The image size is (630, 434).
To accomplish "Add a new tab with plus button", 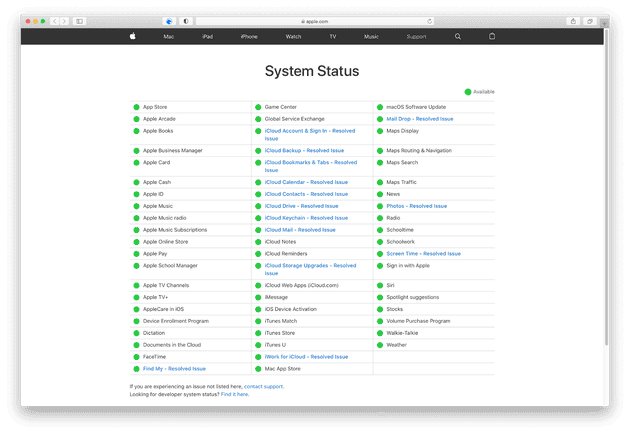I will pyautogui.click(x=604, y=23).
